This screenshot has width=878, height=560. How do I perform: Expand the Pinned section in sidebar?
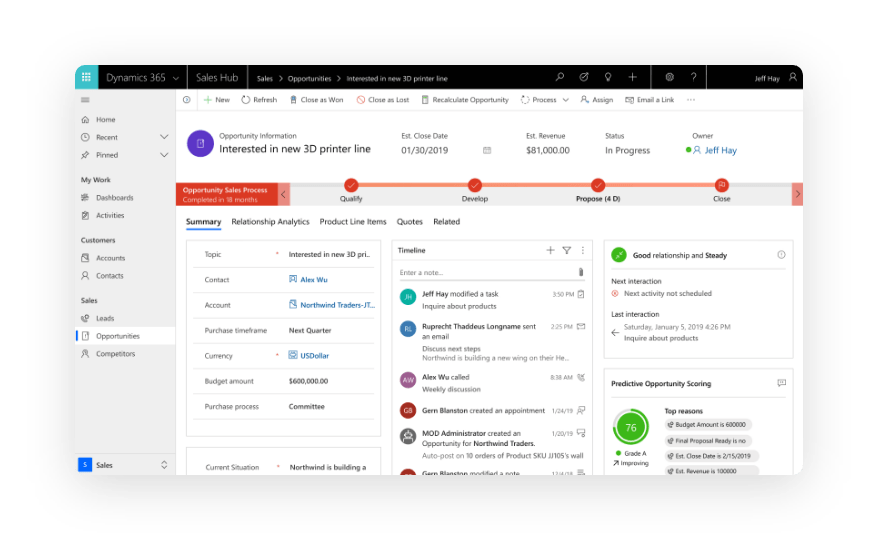coord(164,155)
